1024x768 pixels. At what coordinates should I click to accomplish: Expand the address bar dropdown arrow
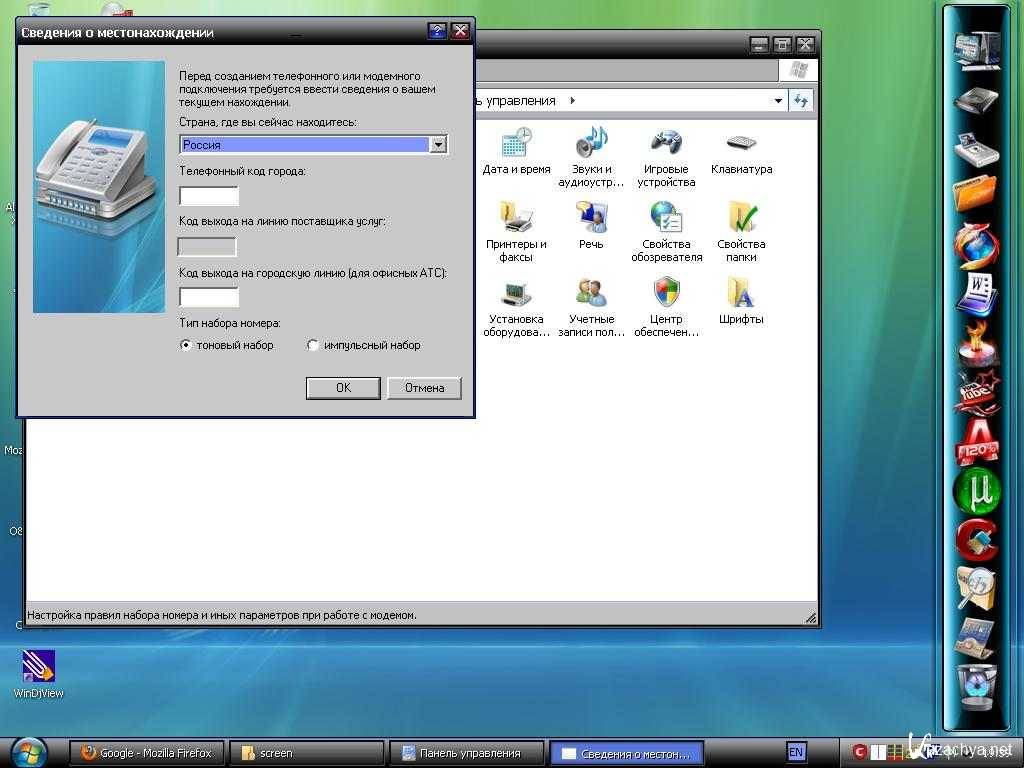pos(778,101)
